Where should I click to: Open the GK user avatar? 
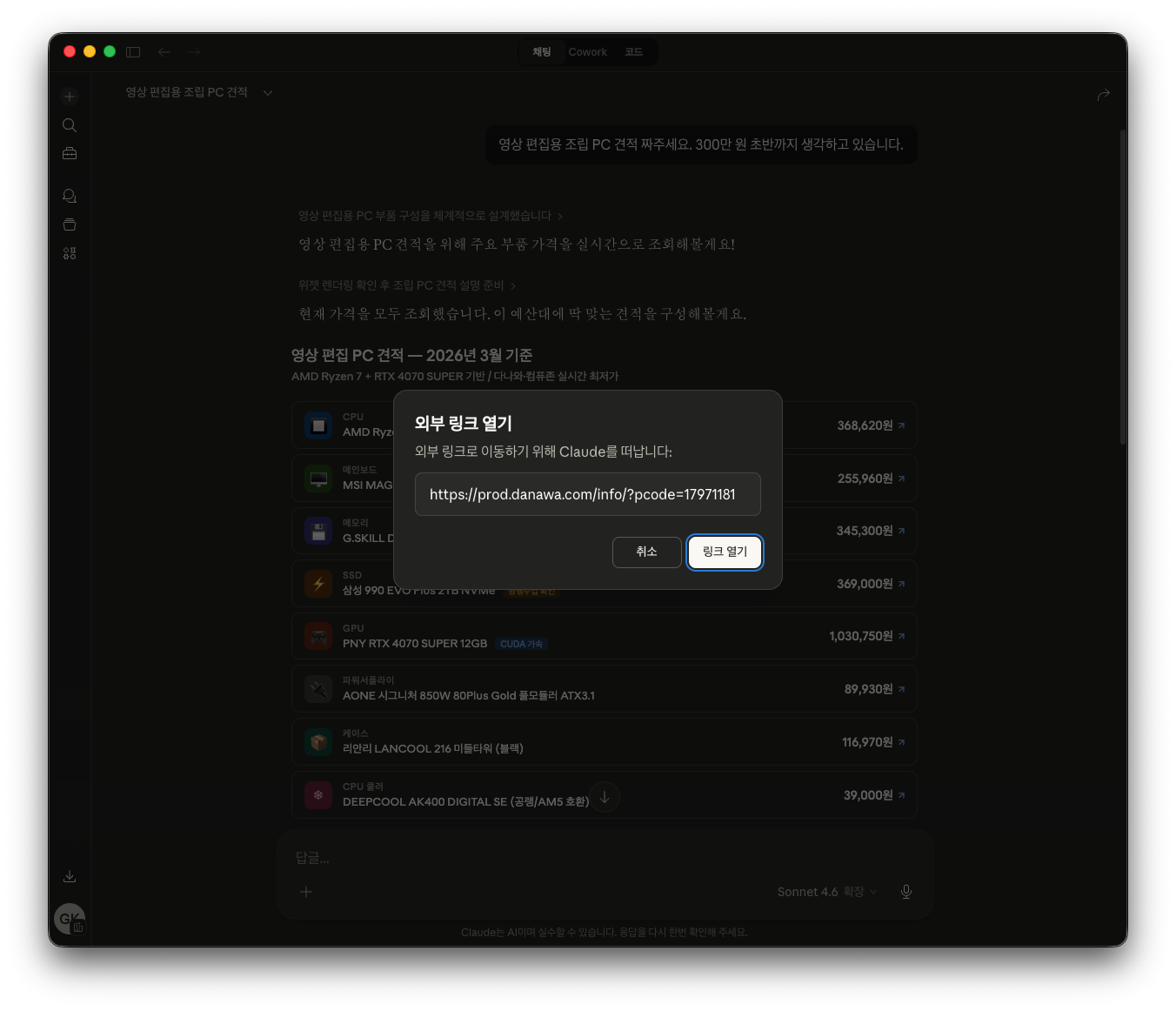[70, 919]
